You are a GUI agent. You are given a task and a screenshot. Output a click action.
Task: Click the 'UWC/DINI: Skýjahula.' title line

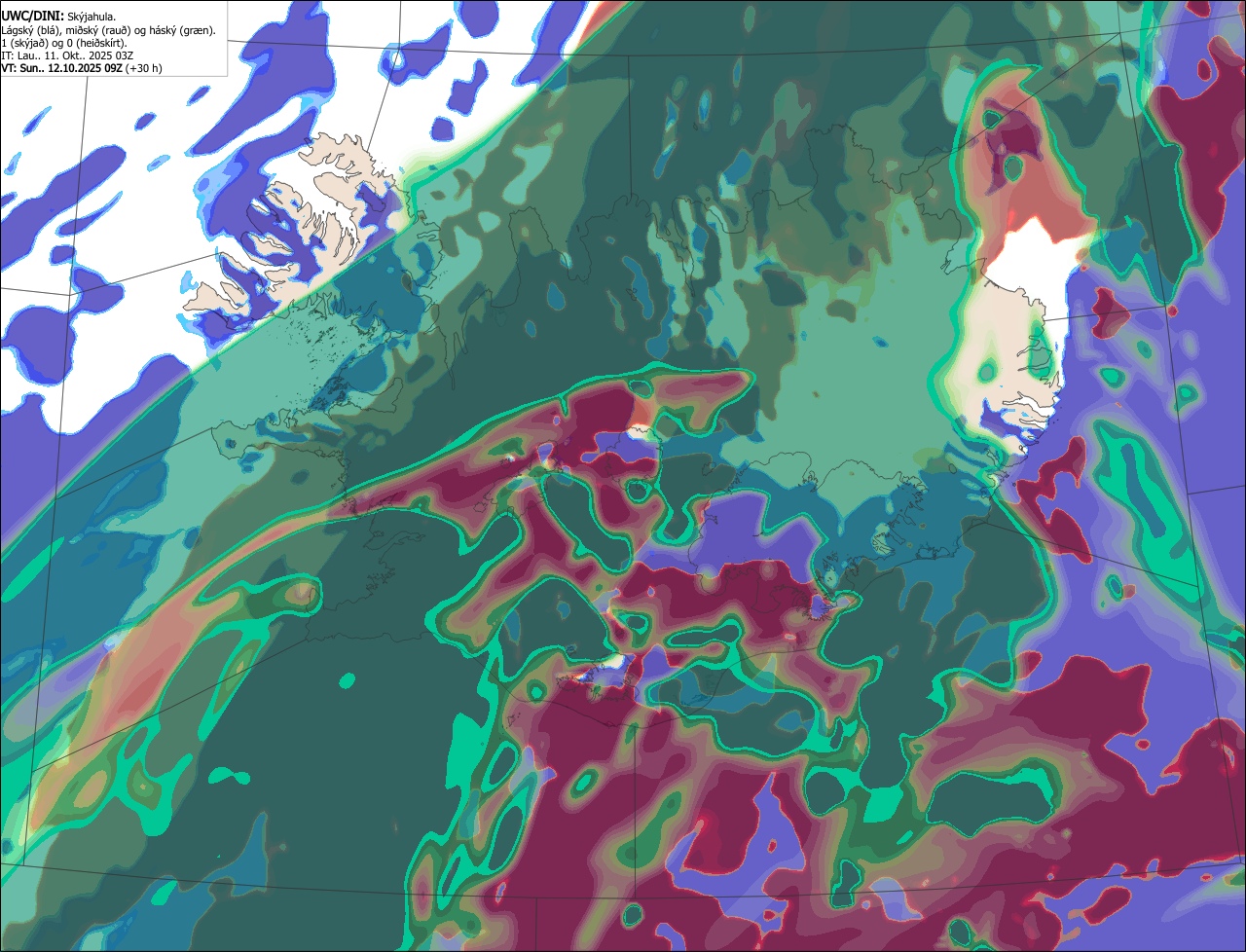coord(58,17)
